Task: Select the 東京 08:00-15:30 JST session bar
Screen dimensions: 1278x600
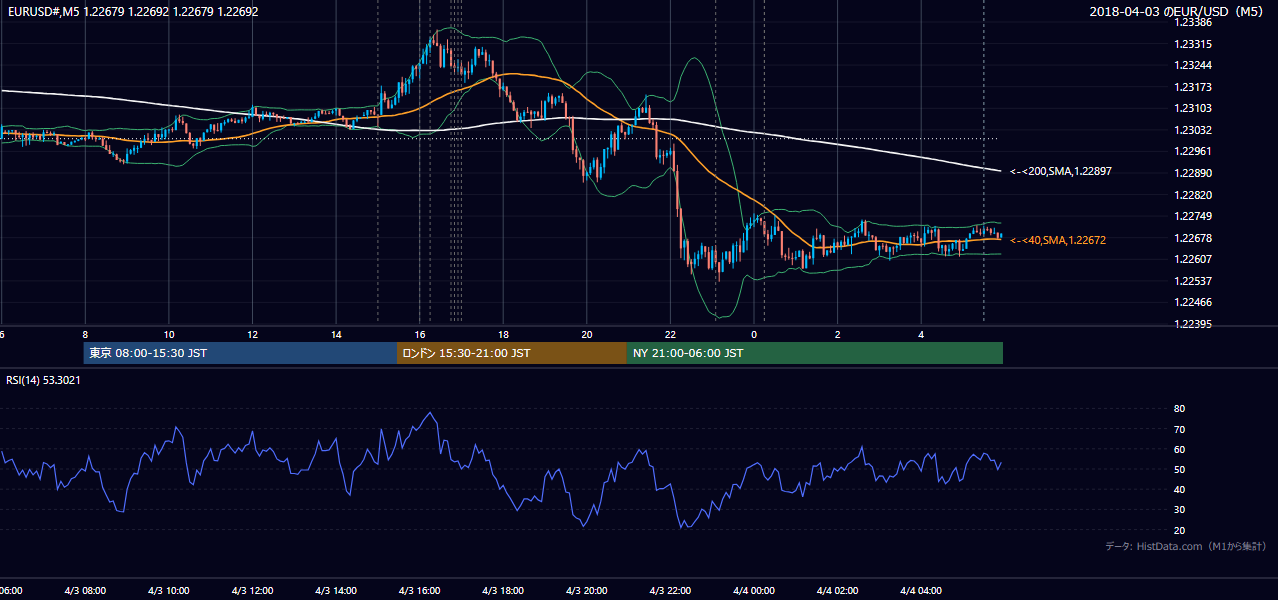Action: tap(240, 353)
